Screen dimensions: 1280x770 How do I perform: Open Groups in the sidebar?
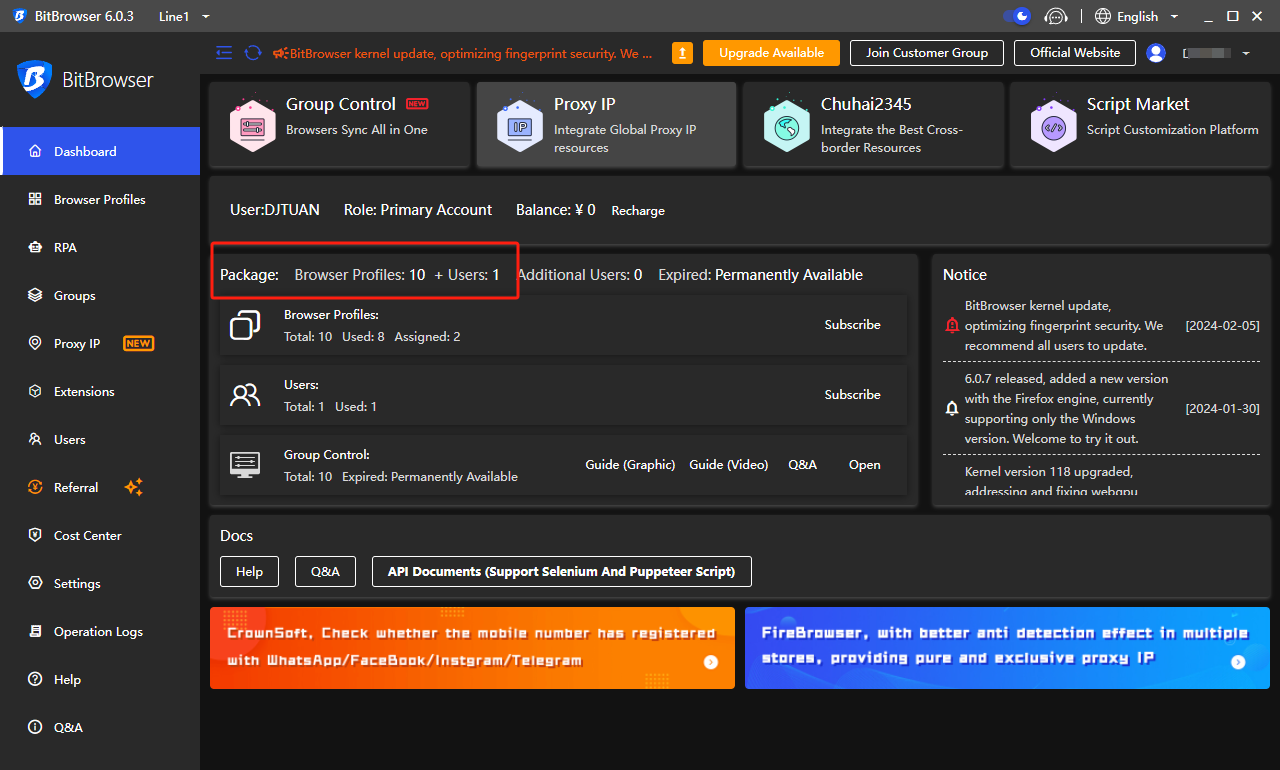point(100,295)
